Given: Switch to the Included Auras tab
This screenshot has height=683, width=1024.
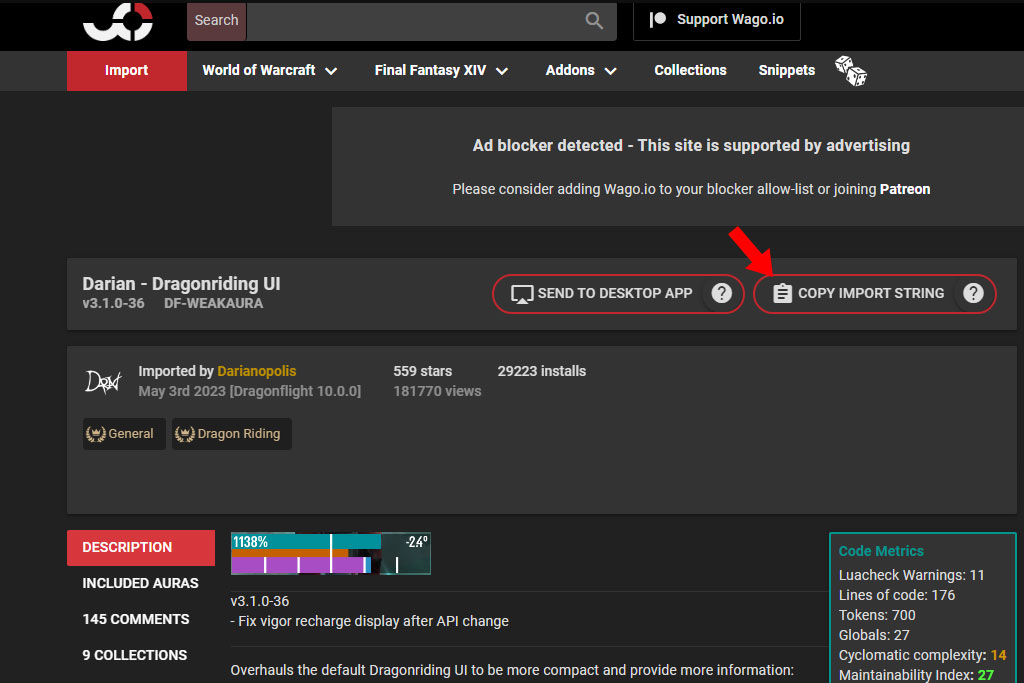Looking at the screenshot, I should point(140,583).
